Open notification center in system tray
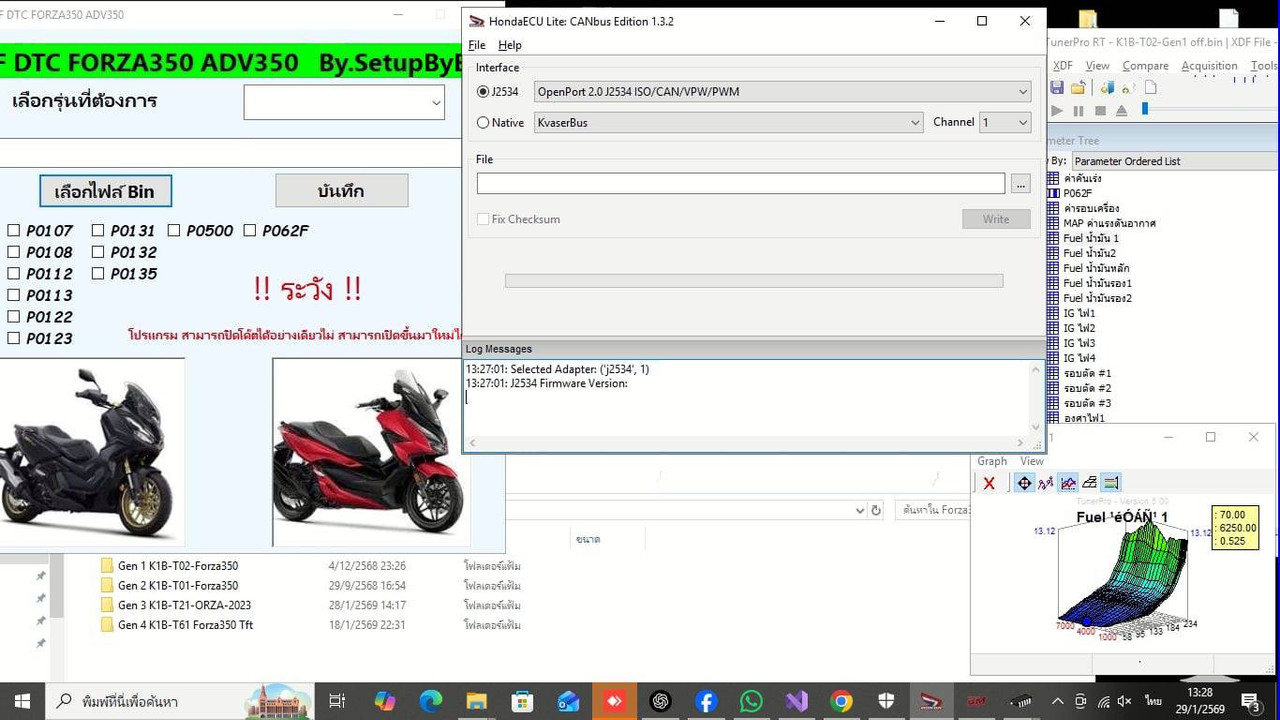The height and width of the screenshot is (720, 1280). 1250,701
